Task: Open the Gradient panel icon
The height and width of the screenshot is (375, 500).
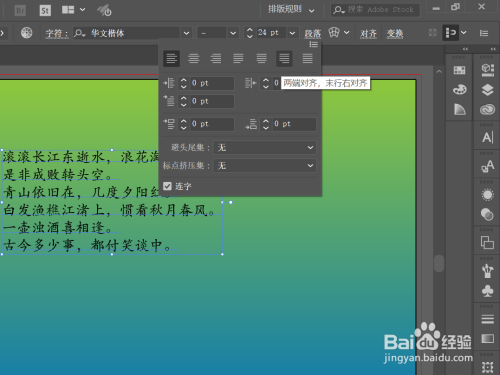Action: pyautogui.click(x=487, y=339)
